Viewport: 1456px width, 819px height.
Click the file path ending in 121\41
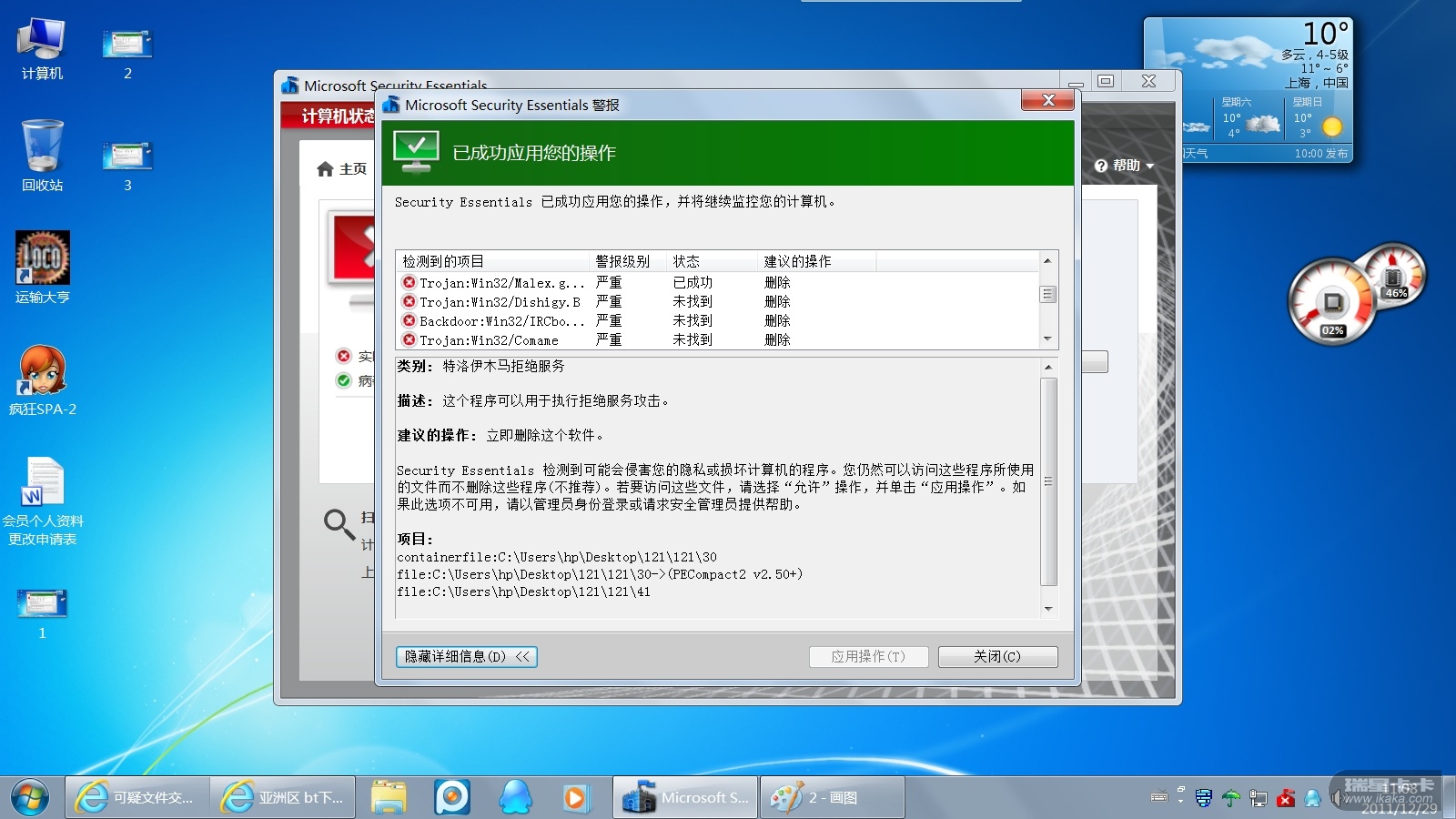(x=523, y=591)
